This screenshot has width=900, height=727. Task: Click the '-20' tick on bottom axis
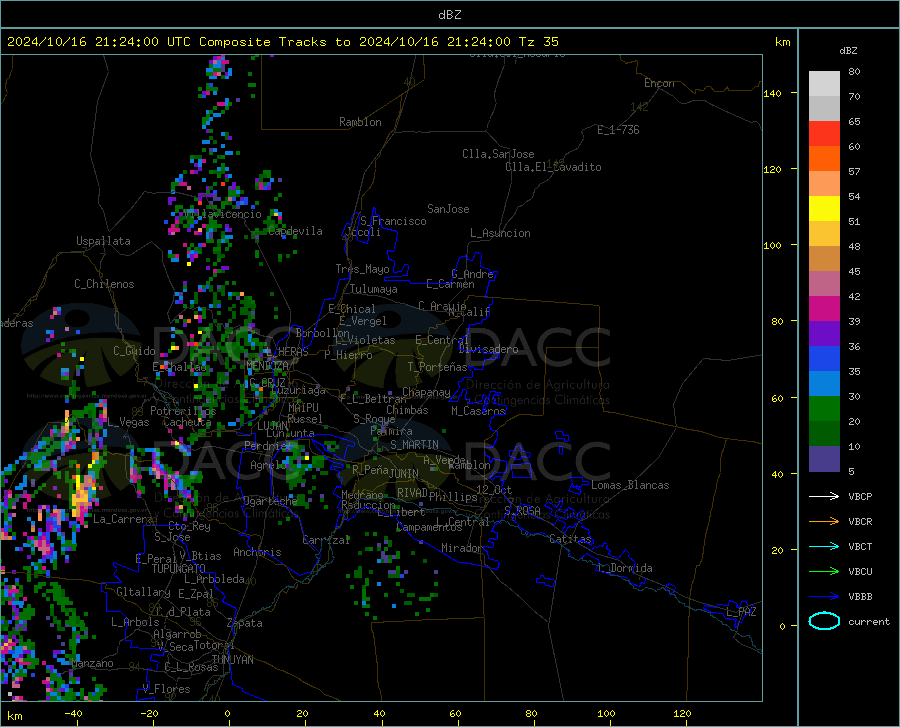149,713
